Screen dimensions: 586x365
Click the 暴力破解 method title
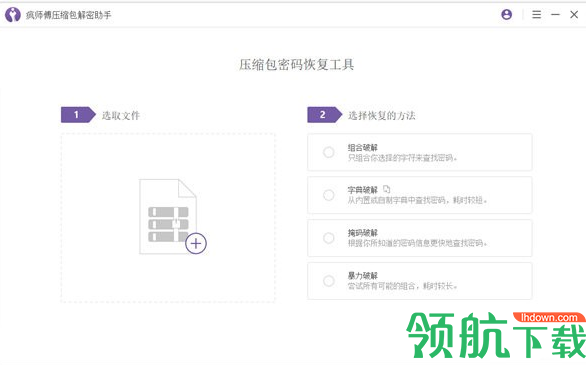pyautogui.click(x=363, y=276)
